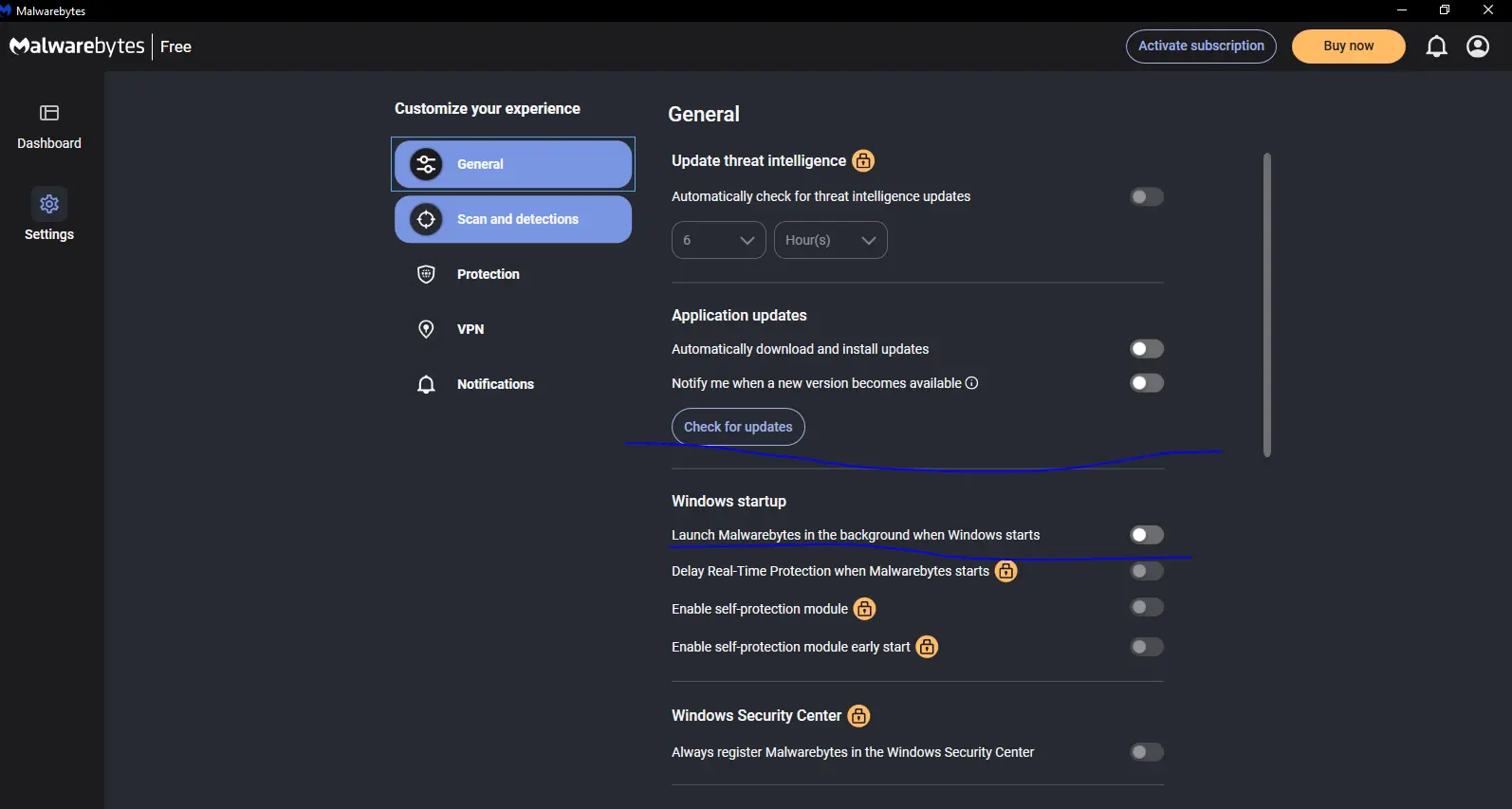The width and height of the screenshot is (1512, 809).
Task: Click the Application updates section heading
Action: tap(739, 315)
